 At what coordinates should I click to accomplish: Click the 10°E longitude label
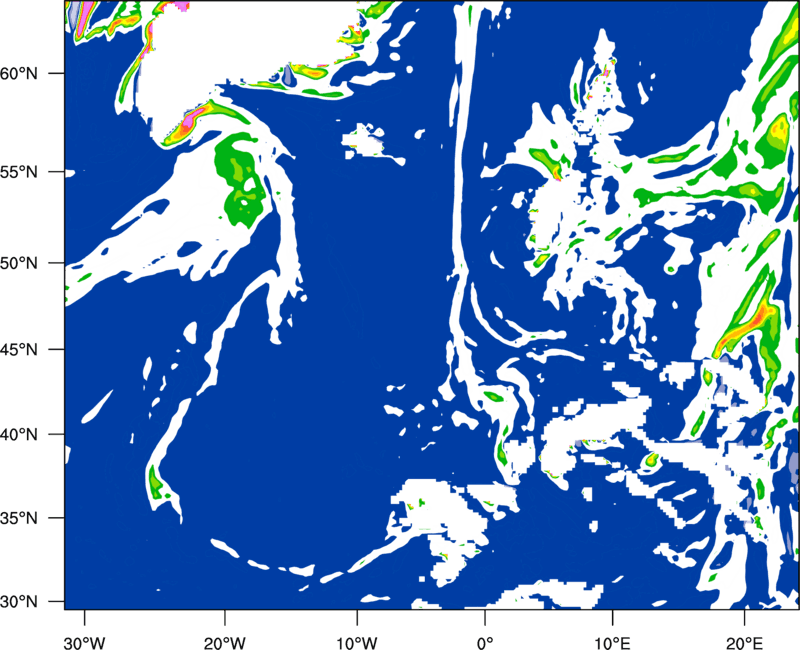point(612,643)
